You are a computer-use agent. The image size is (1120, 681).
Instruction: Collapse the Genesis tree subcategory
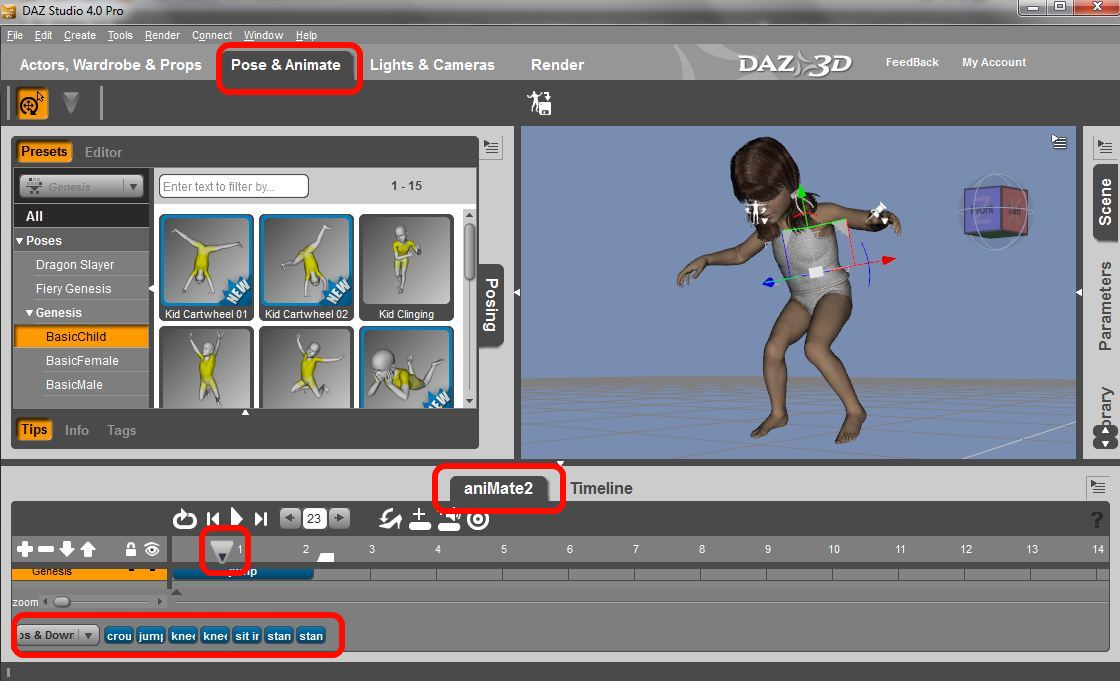click(30, 313)
